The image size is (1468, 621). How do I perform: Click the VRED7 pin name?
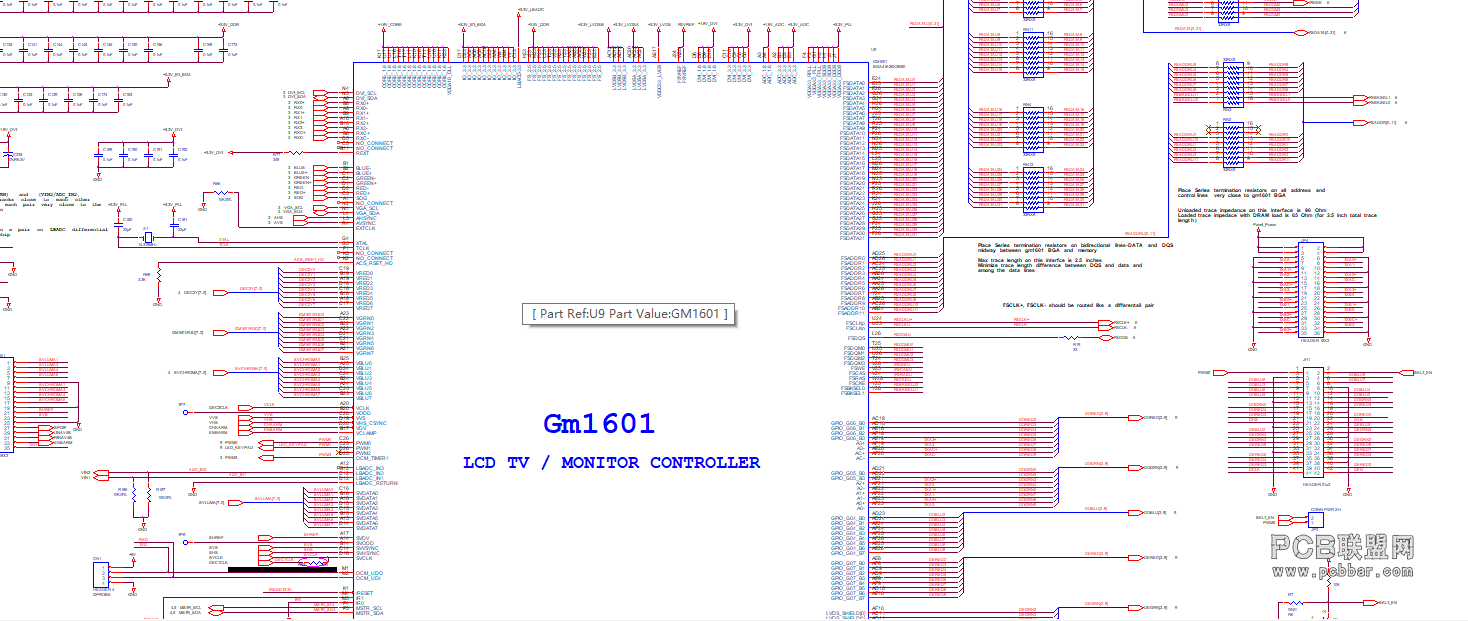tap(365, 308)
